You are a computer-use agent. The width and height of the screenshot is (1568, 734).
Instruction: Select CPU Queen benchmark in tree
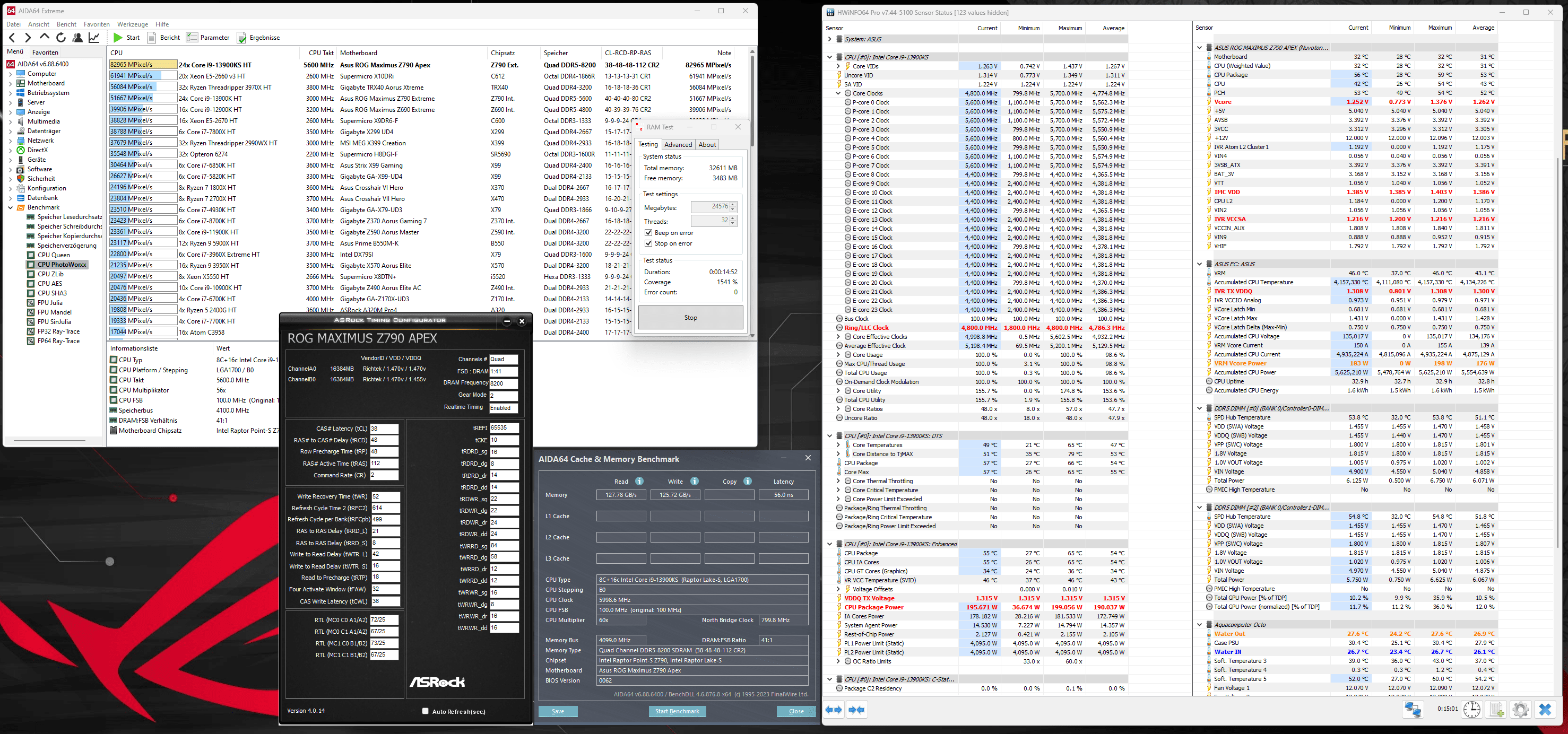[x=54, y=255]
